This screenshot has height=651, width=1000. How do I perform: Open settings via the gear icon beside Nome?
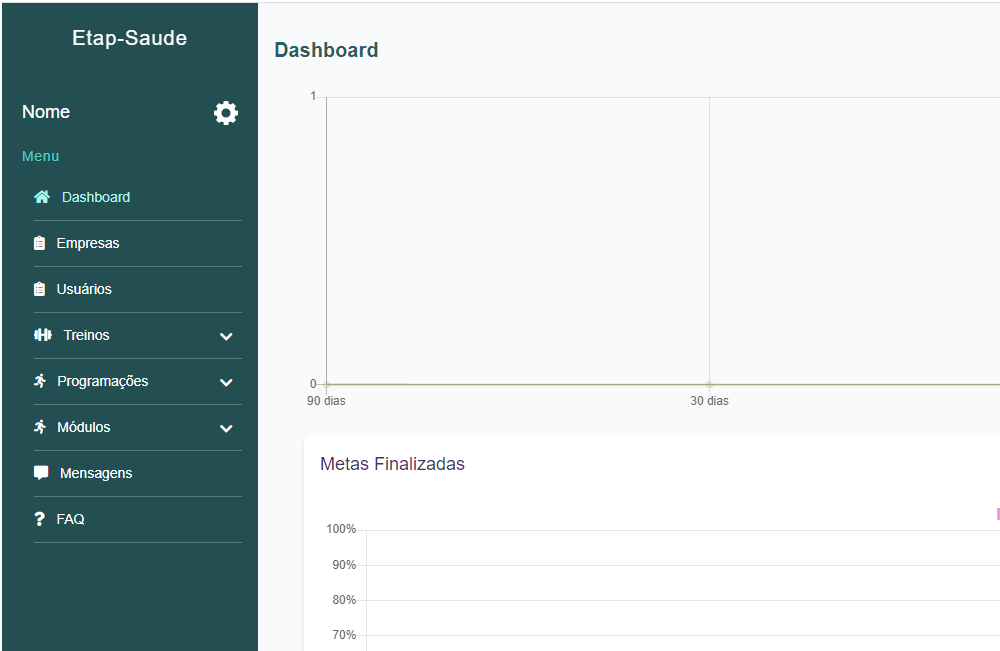tap(226, 113)
